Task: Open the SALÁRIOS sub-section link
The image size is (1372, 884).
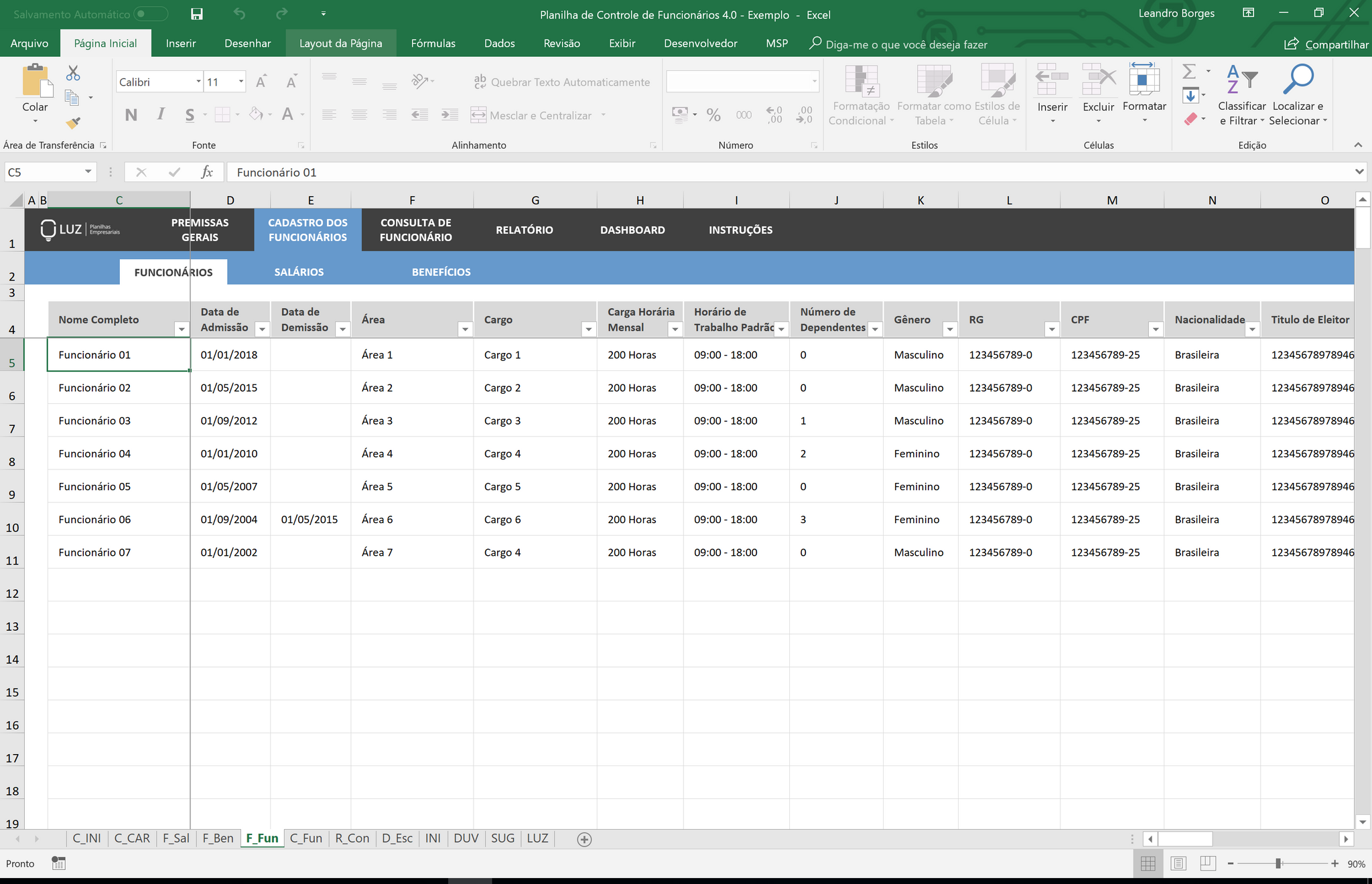Action: click(299, 272)
